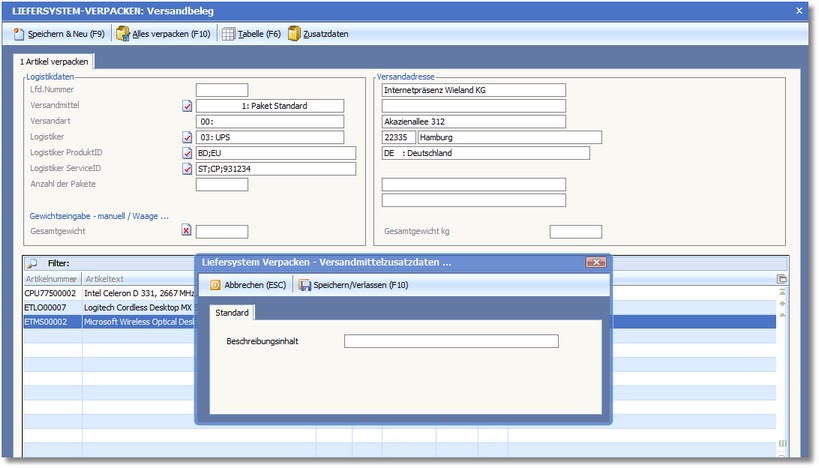Click the red X icon beside Gesamtgewicht
Viewport: 819px width, 468px height.
click(x=187, y=231)
